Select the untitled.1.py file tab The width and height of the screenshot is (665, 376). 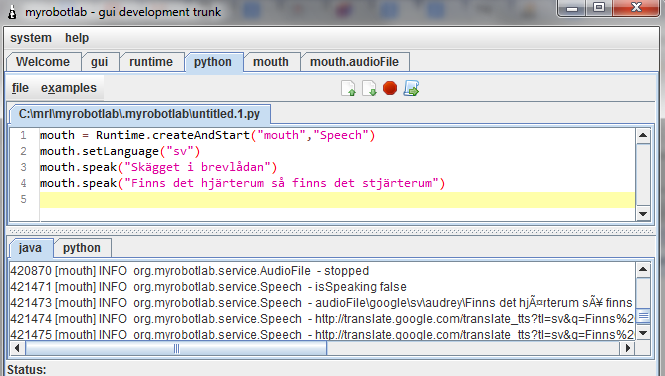click(x=139, y=114)
